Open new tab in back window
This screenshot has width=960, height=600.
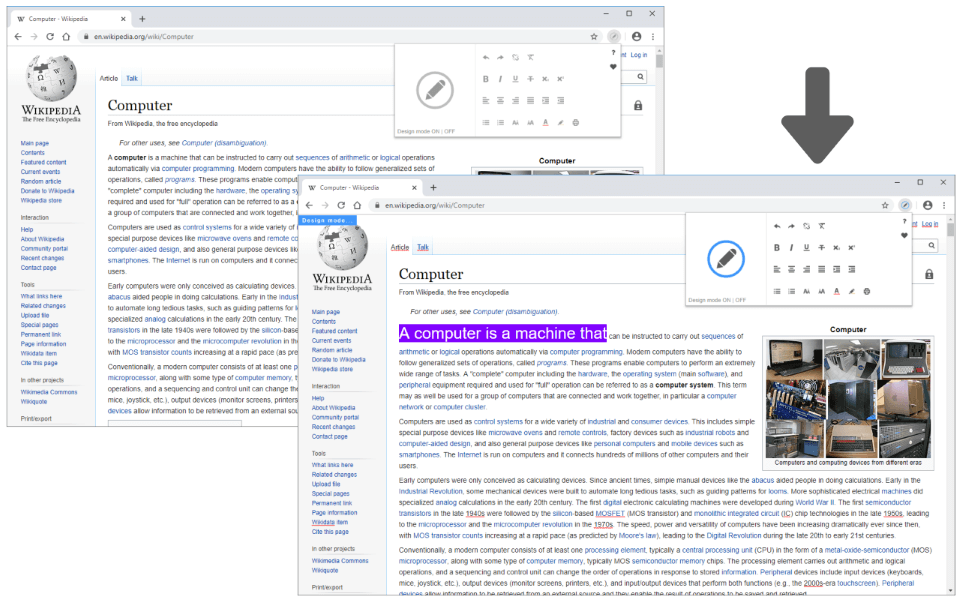(x=142, y=19)
